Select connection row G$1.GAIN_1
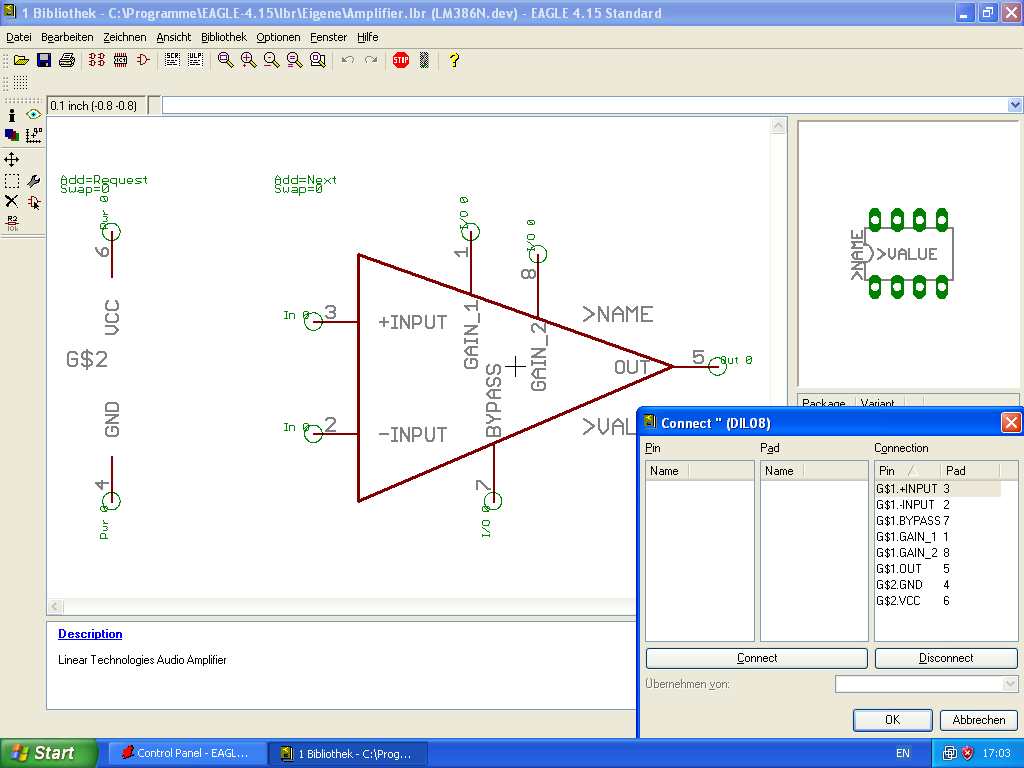This screenshot has height=768, width=1024. tap(938, 537)
